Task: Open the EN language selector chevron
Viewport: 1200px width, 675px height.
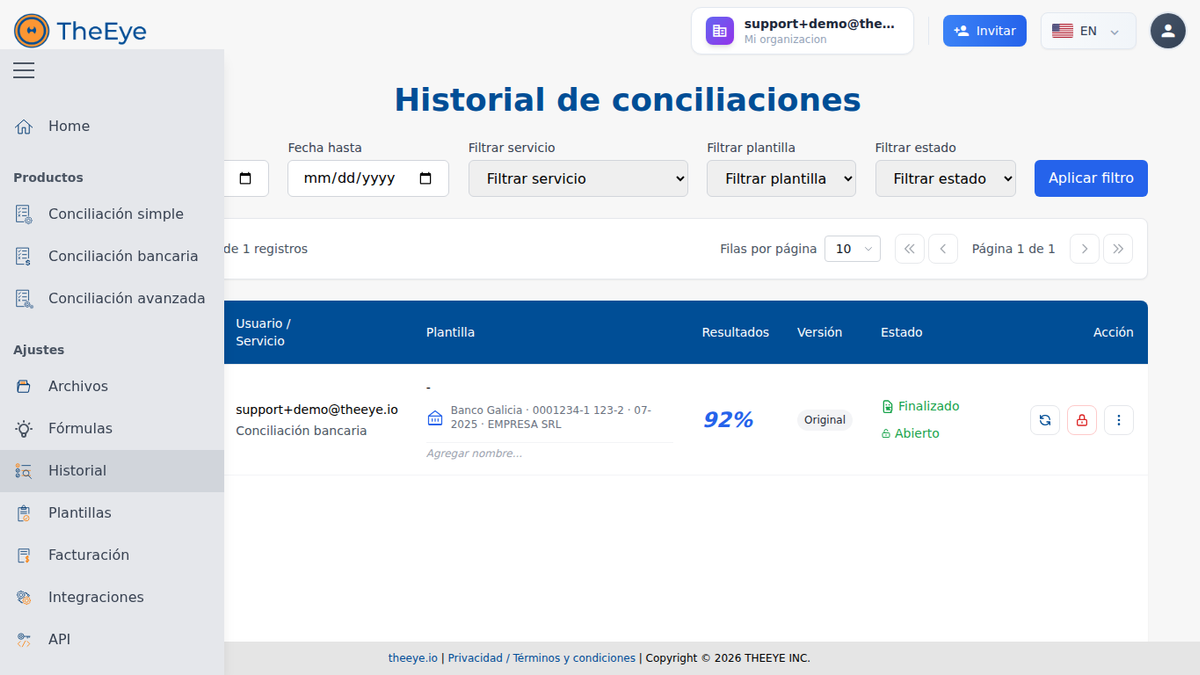Action: (1114, 32)
